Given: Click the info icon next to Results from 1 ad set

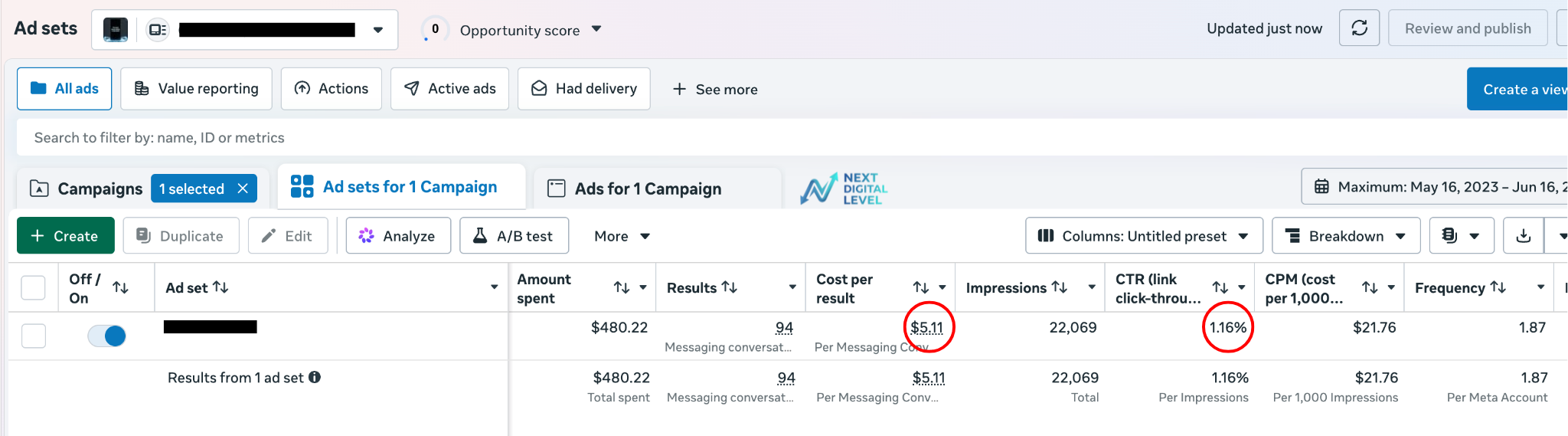Looking at the screenshot, I should [x=315, y=377].
